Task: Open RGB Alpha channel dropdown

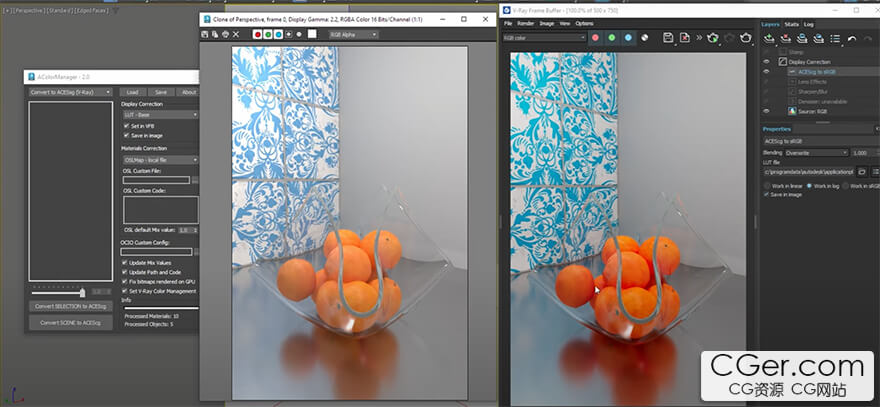Action: (x=354, y=35)
